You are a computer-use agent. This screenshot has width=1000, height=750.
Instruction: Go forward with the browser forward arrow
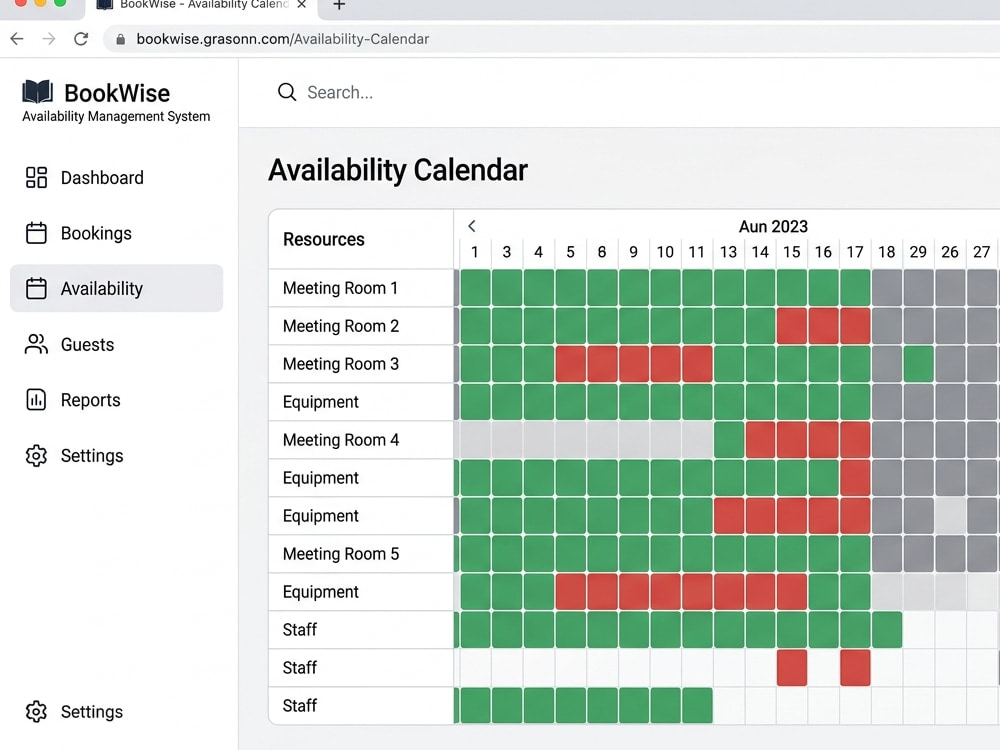point(49,39)
